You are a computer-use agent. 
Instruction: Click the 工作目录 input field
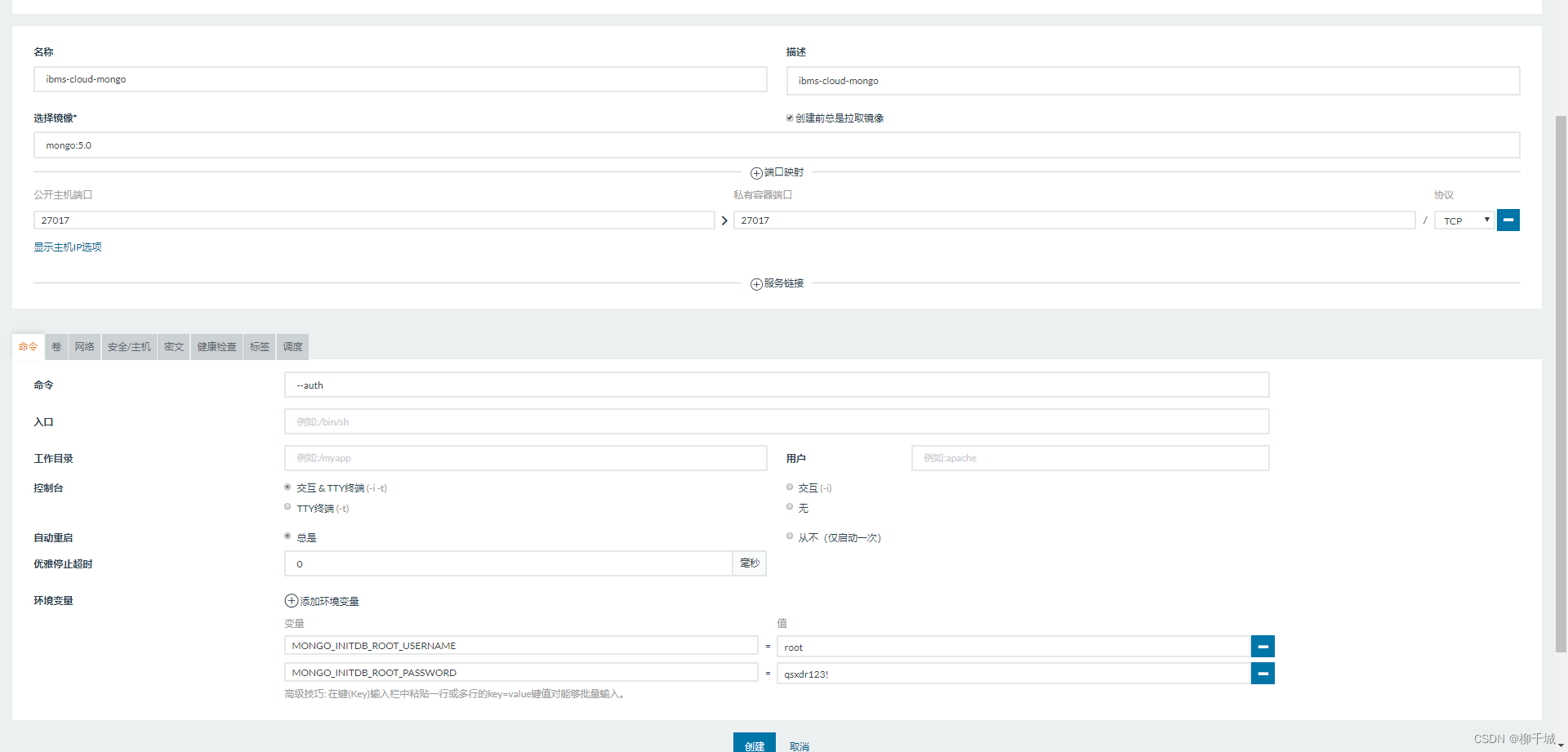click(525, 458)
